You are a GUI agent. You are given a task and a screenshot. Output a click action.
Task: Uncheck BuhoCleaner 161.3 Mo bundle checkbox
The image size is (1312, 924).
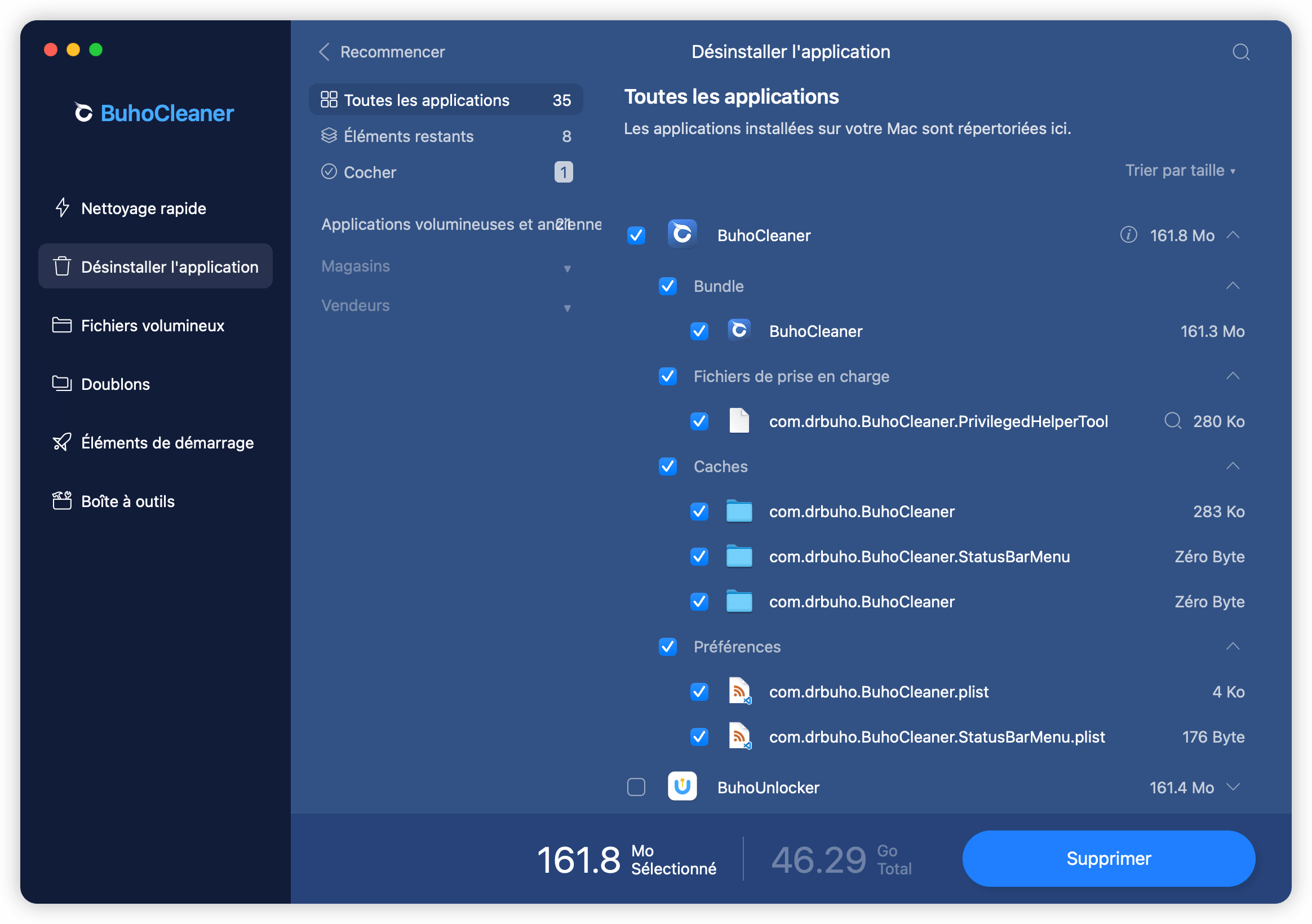point(699,331)
